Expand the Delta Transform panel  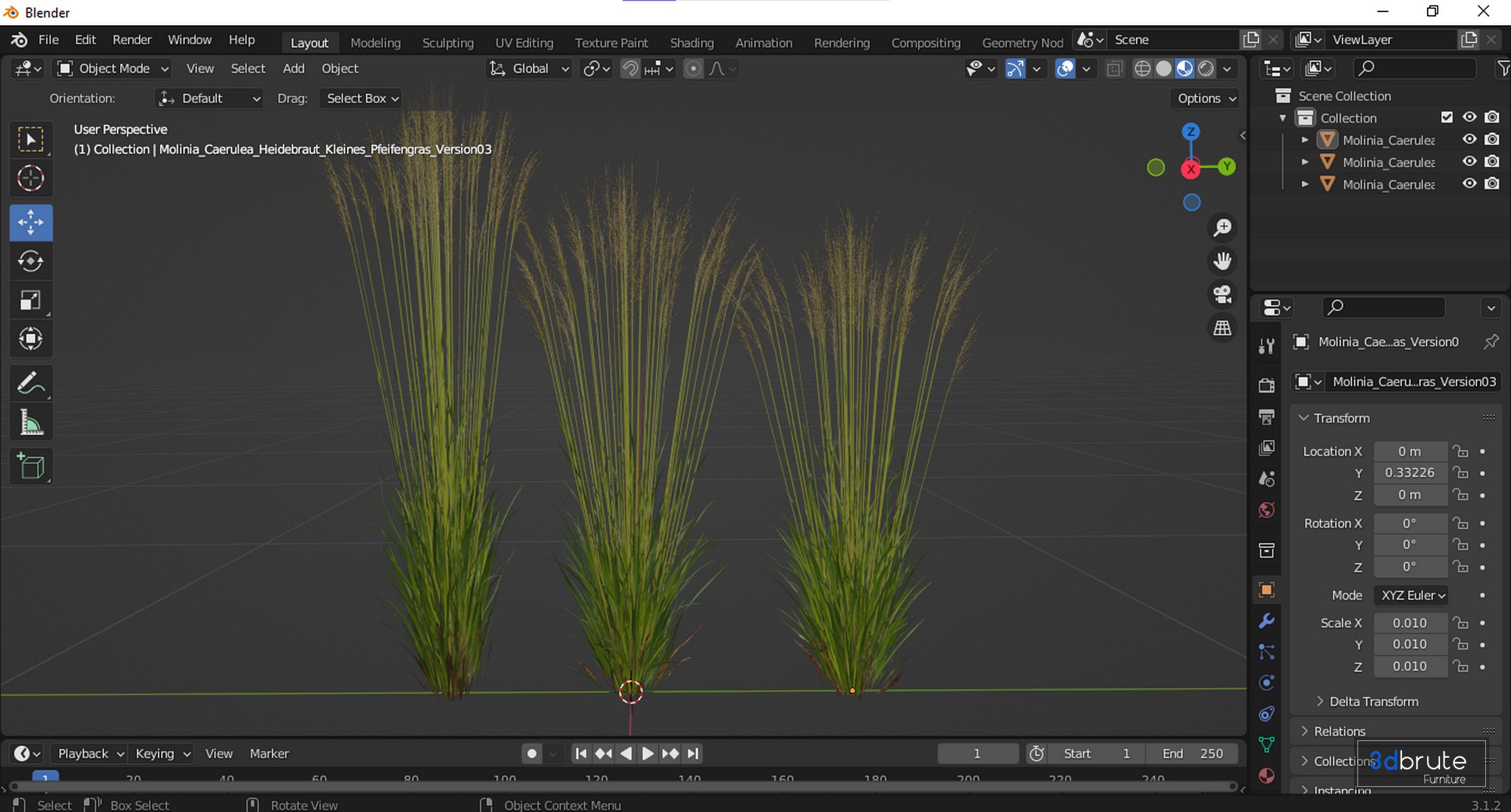pyautogui.click(x=1373, y=701)
